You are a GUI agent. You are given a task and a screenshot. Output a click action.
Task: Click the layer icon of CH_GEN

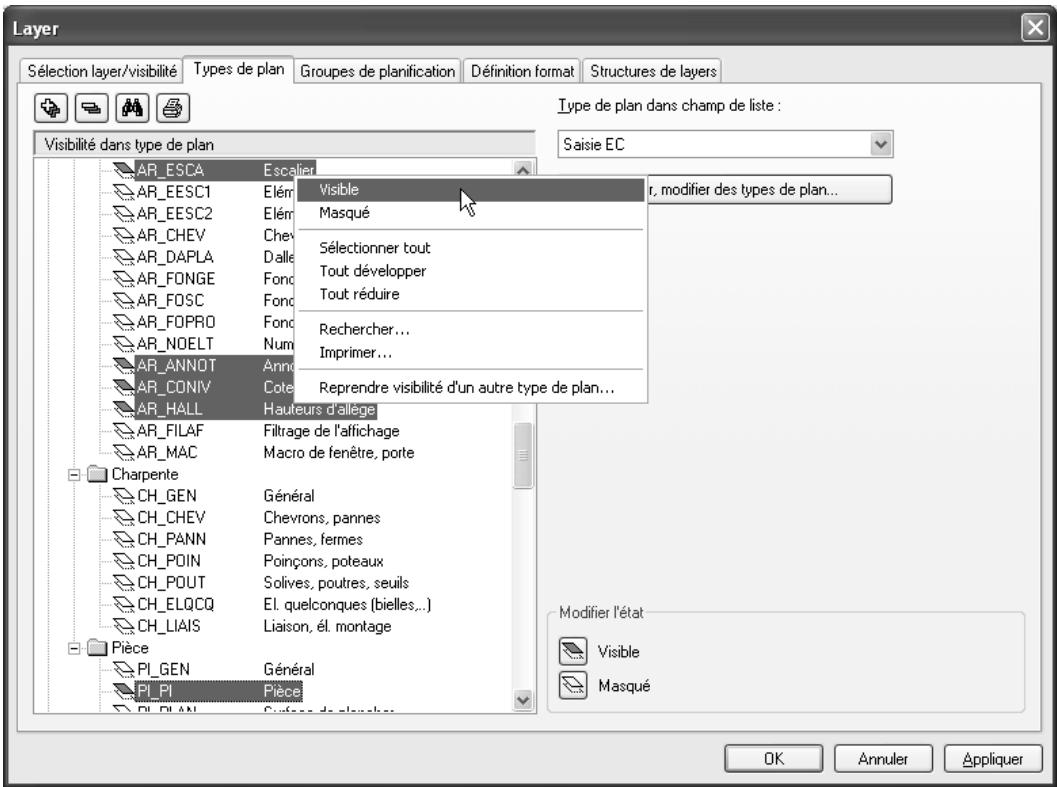[x=123, y=496]
